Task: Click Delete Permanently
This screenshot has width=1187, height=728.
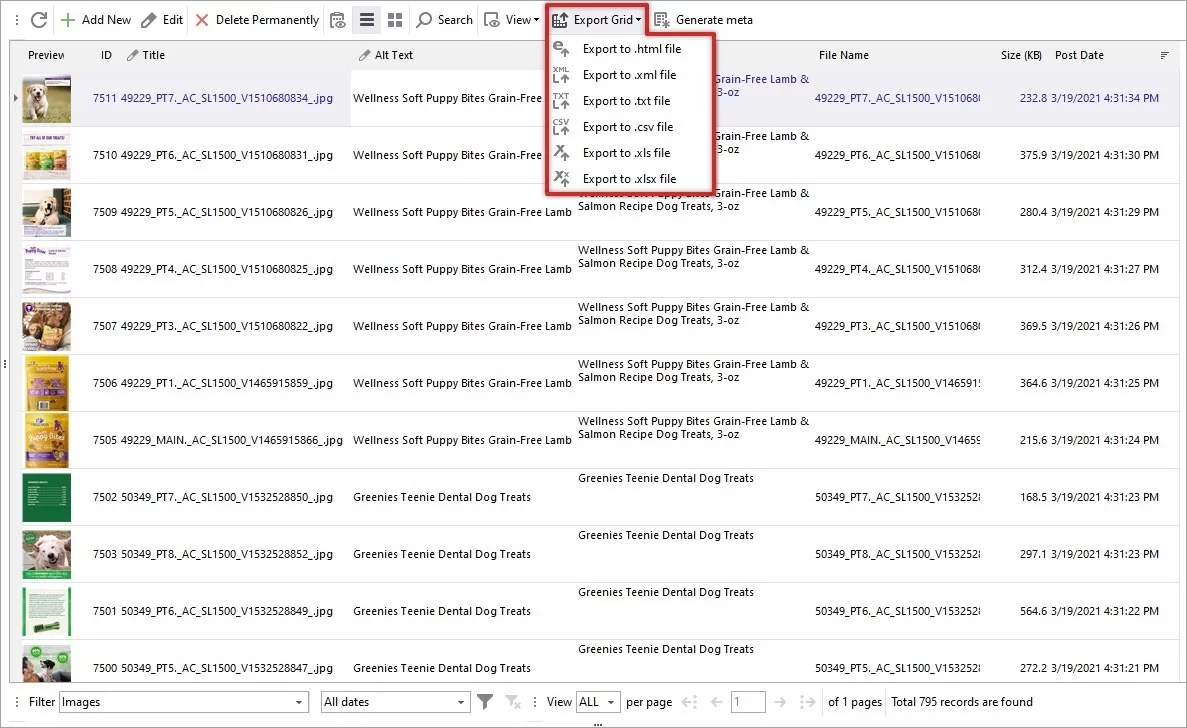Action: [258, 19]
